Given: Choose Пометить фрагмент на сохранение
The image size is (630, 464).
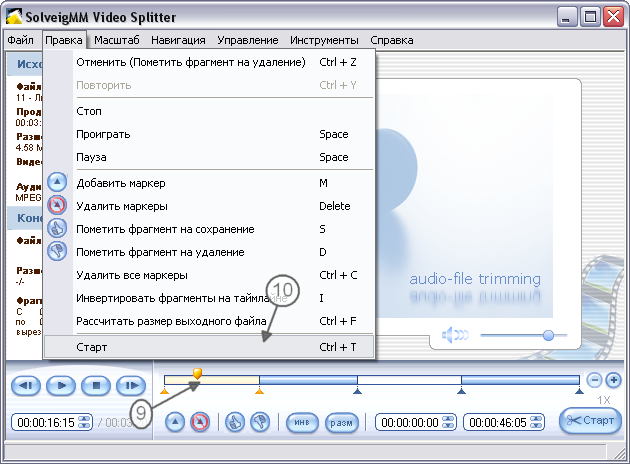Looking at the screenshot, I should (x=209, y=229).
